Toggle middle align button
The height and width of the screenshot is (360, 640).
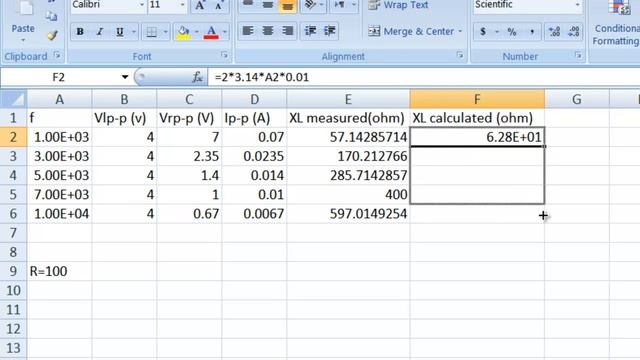click(268, 5)
